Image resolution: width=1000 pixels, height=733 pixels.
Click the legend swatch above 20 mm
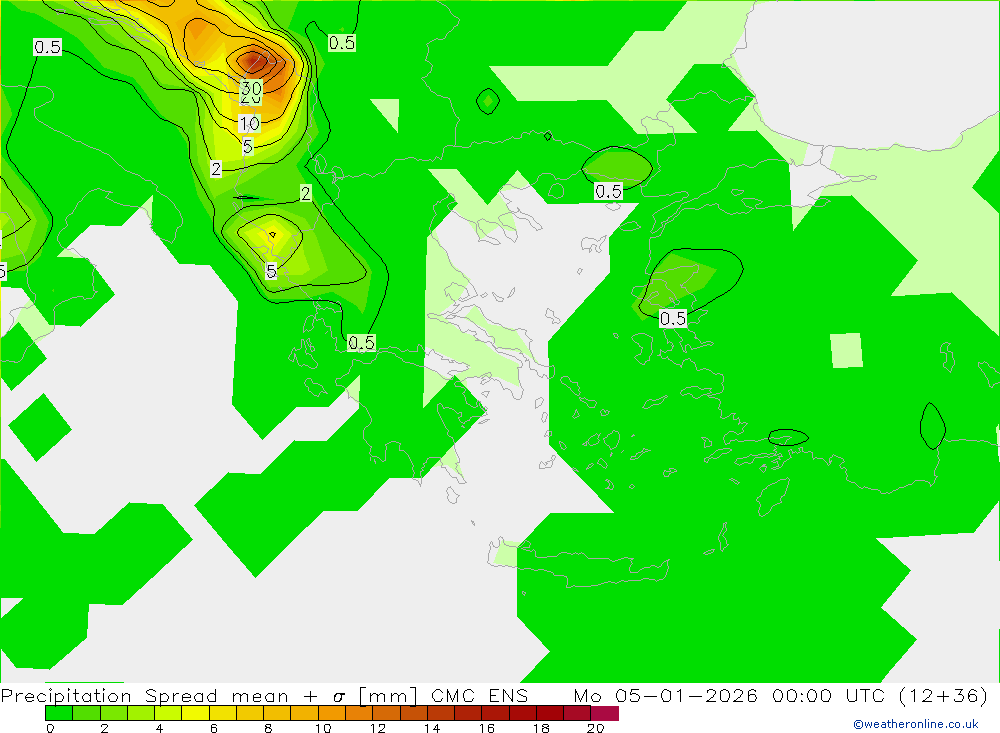(605, 713)
